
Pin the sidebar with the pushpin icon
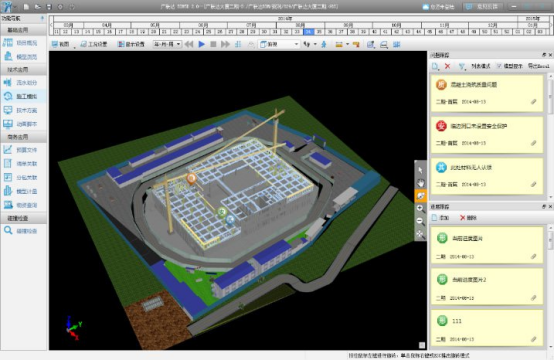coord(42,18)
